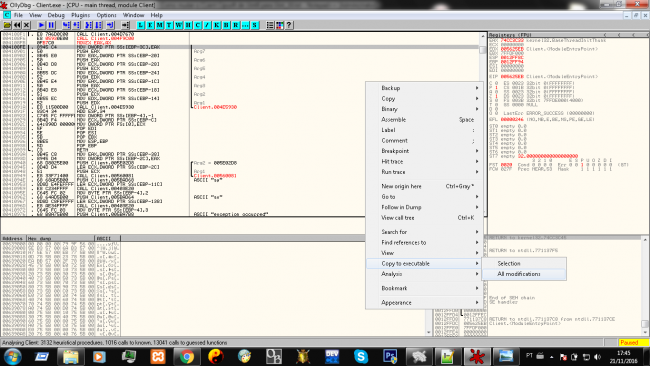The width and height of the screenshot is (650, 366).
Task: Choose All modifications in submenu
Action: 524,274
